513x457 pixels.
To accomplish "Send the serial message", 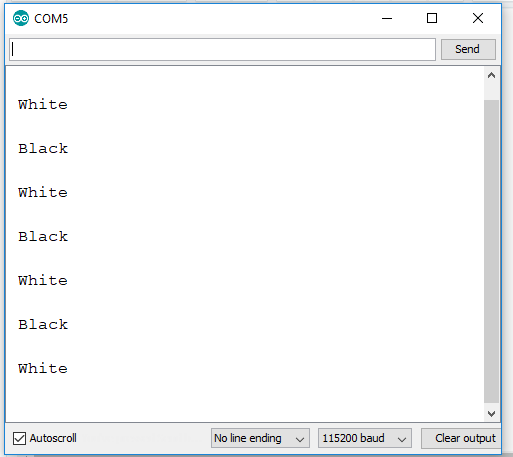I will pyautogui.click(x=468, y=49).
